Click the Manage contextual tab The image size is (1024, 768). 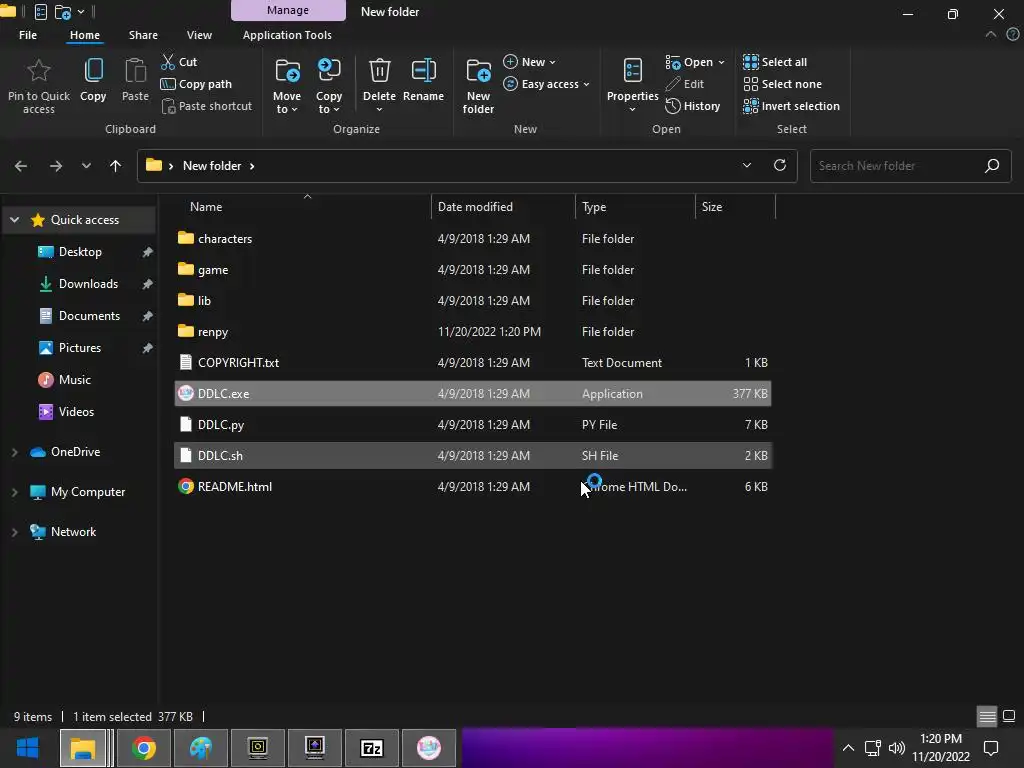coord(288,10)
